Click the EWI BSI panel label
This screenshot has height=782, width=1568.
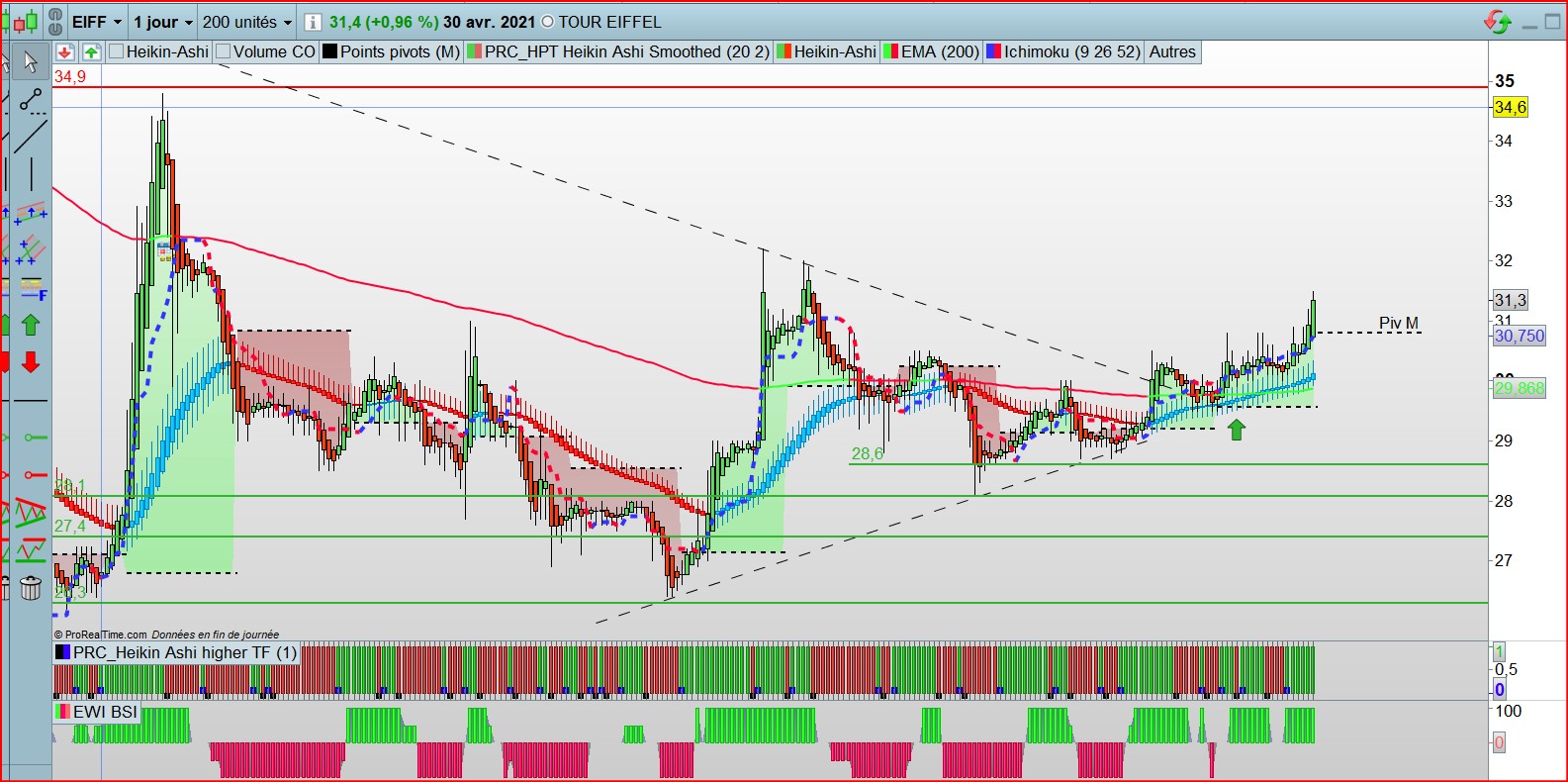point(97,712)
